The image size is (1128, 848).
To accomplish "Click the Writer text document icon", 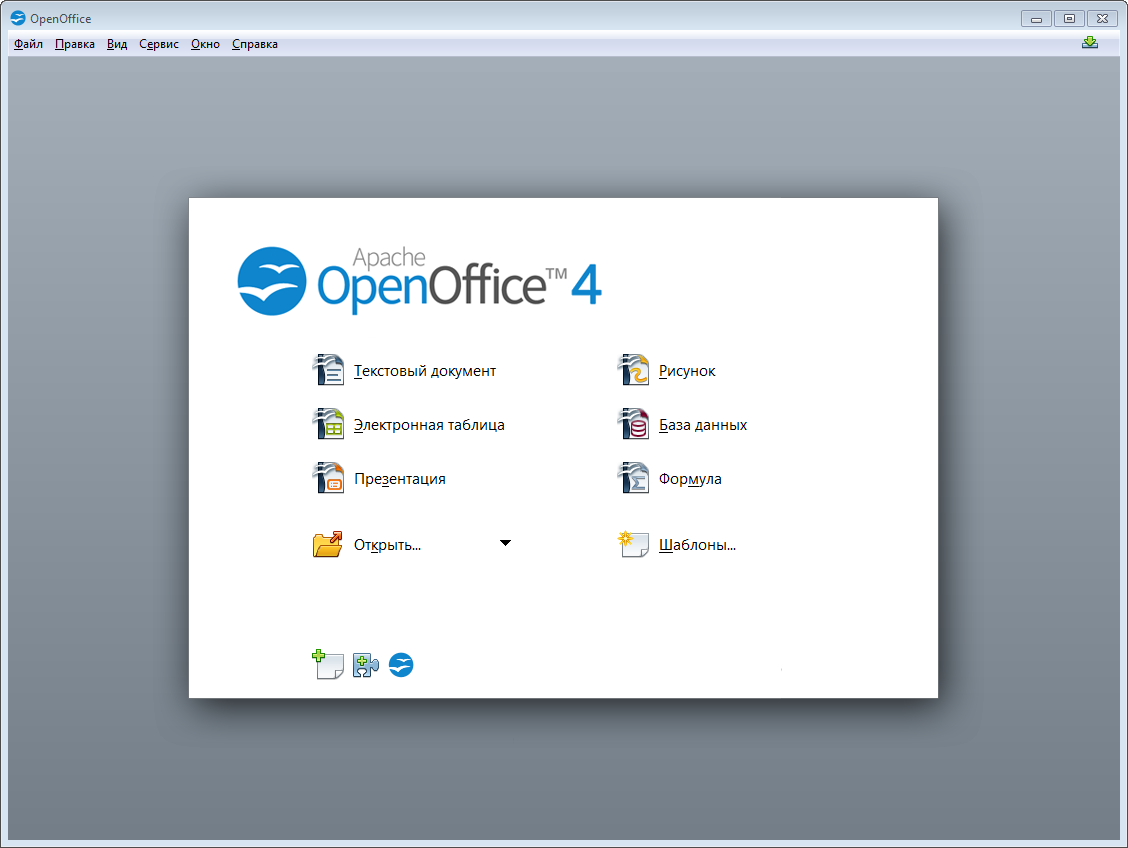I will click(x=328, y=370).
